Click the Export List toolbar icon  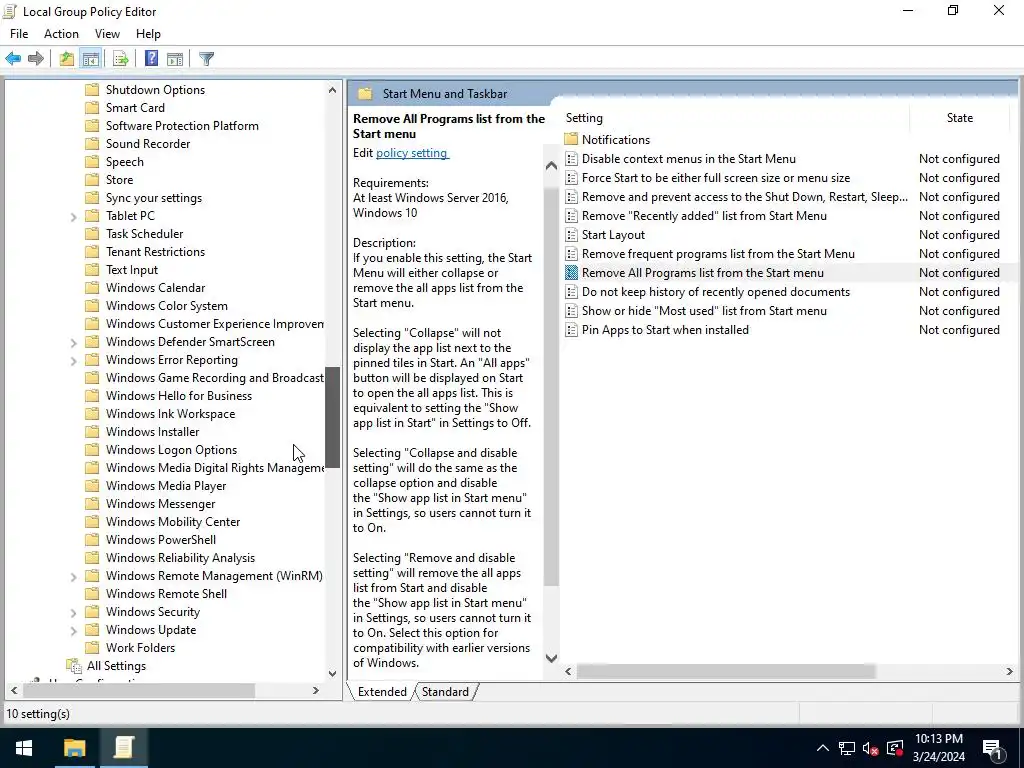click(x=121, y=59)
